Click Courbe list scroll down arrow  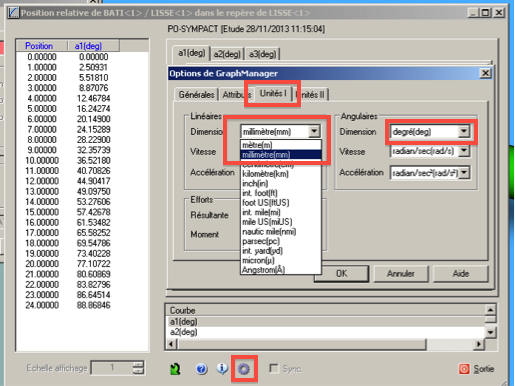490,332
